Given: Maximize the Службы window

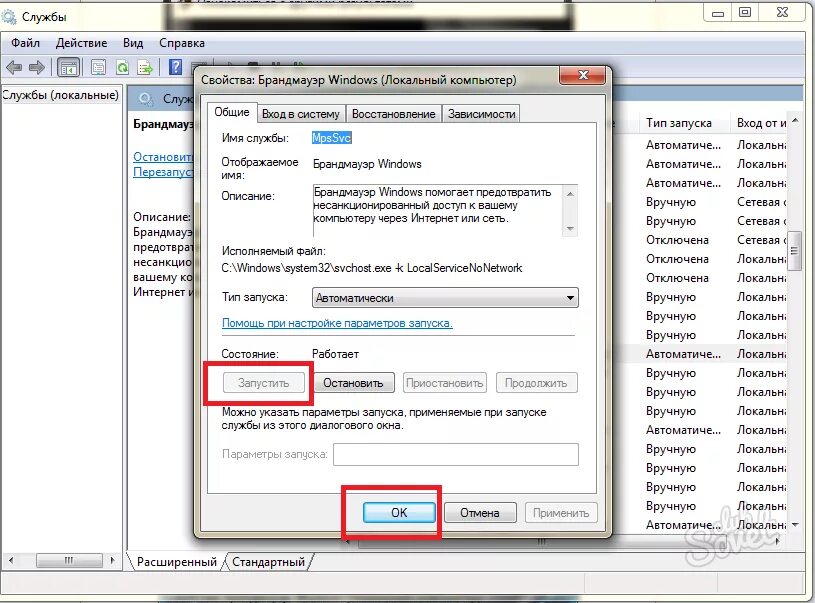Looking at the screenshot, I should tap(745, 13).
